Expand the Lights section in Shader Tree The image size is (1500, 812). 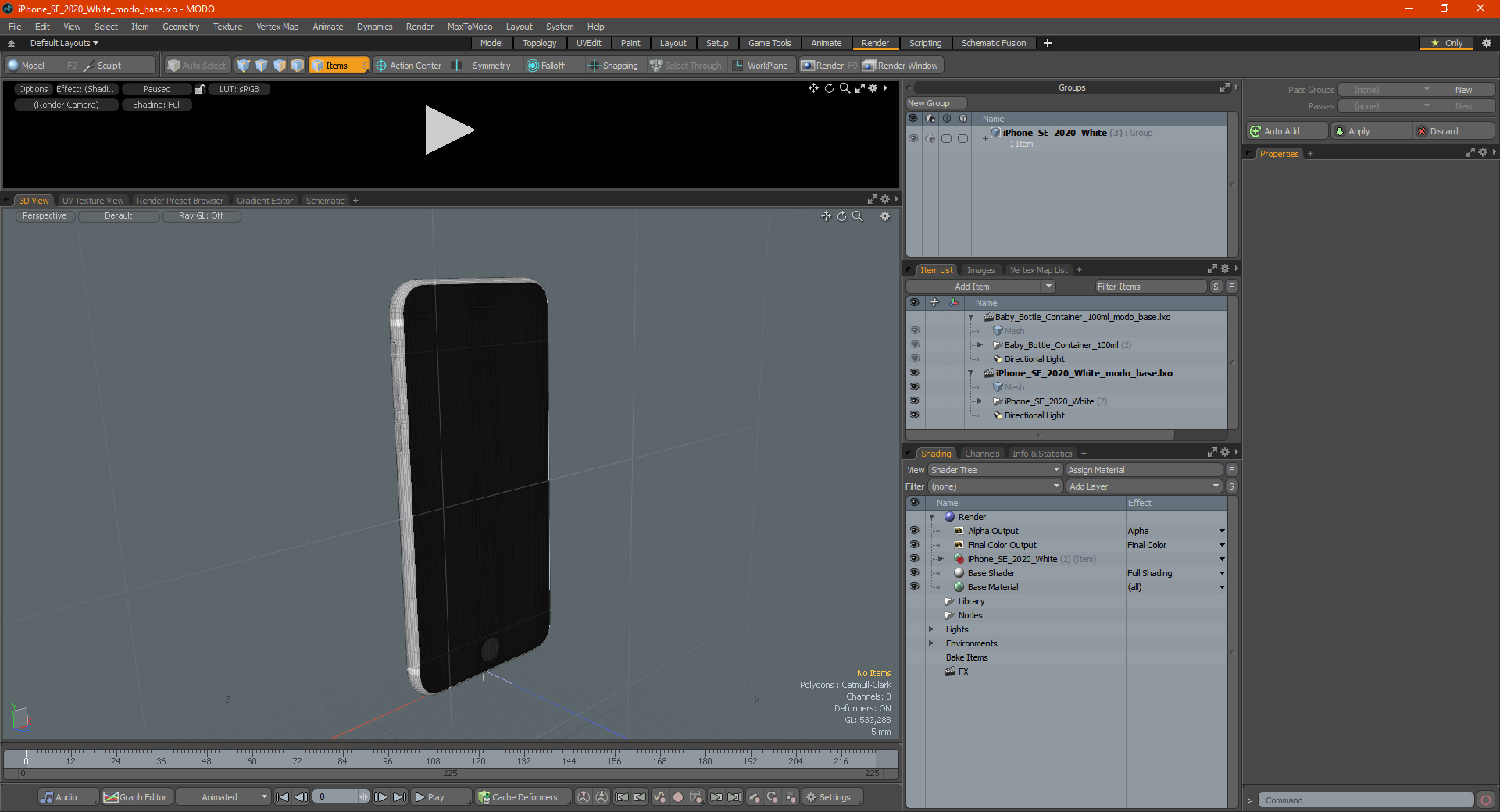(931, 629)
